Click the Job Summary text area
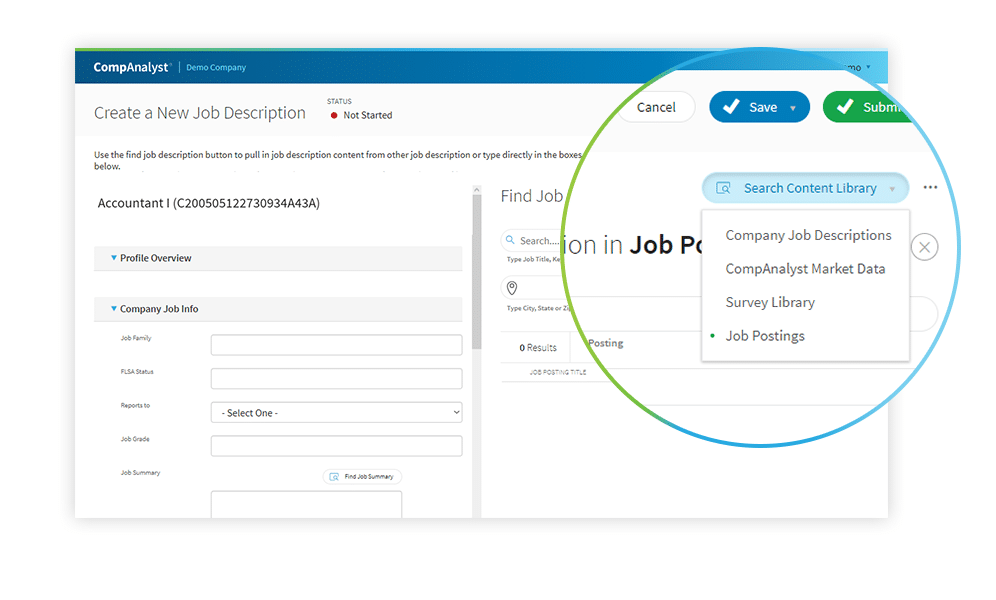 [306, 504]
